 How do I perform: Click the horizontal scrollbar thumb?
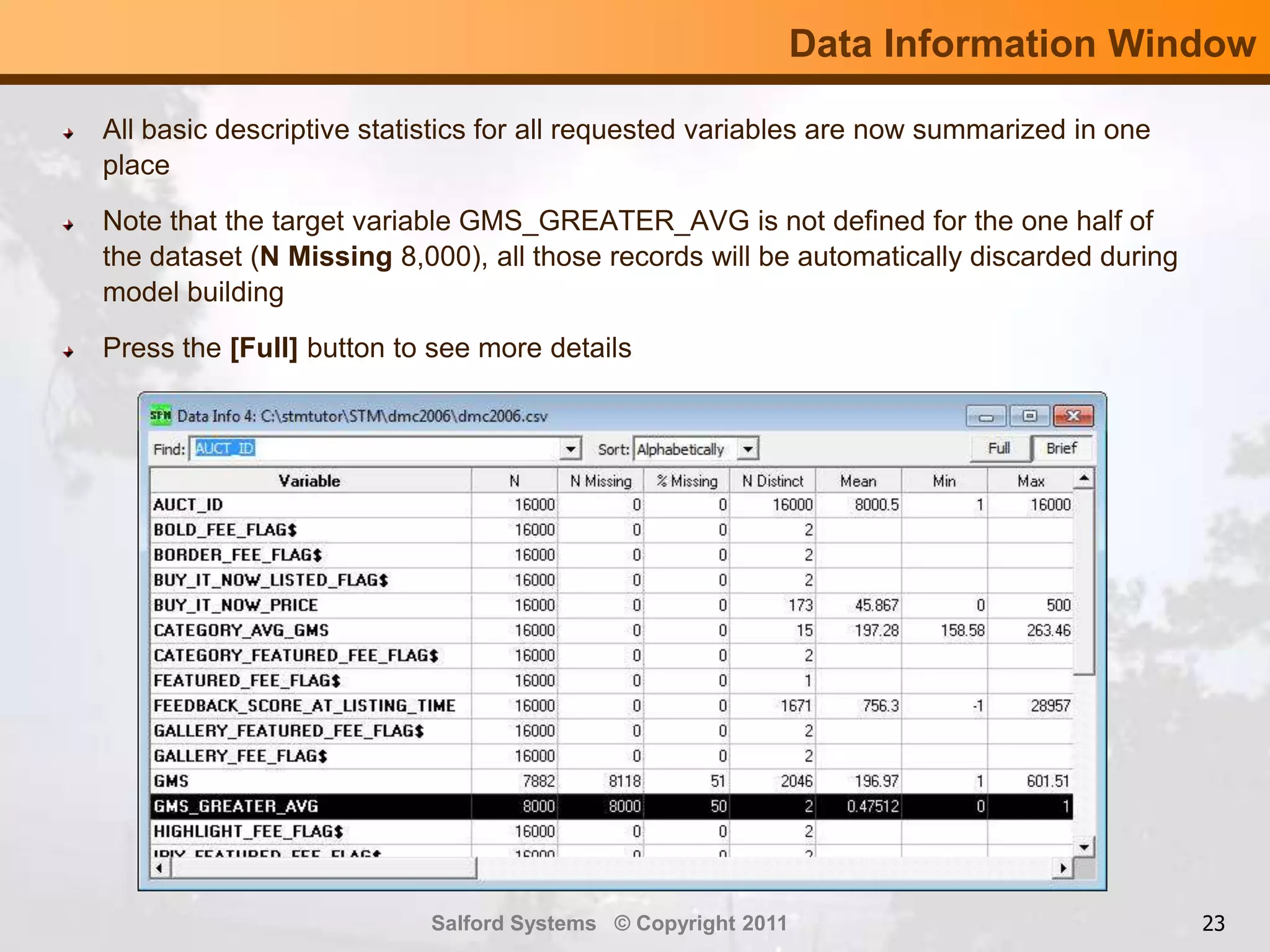(323, 868)
